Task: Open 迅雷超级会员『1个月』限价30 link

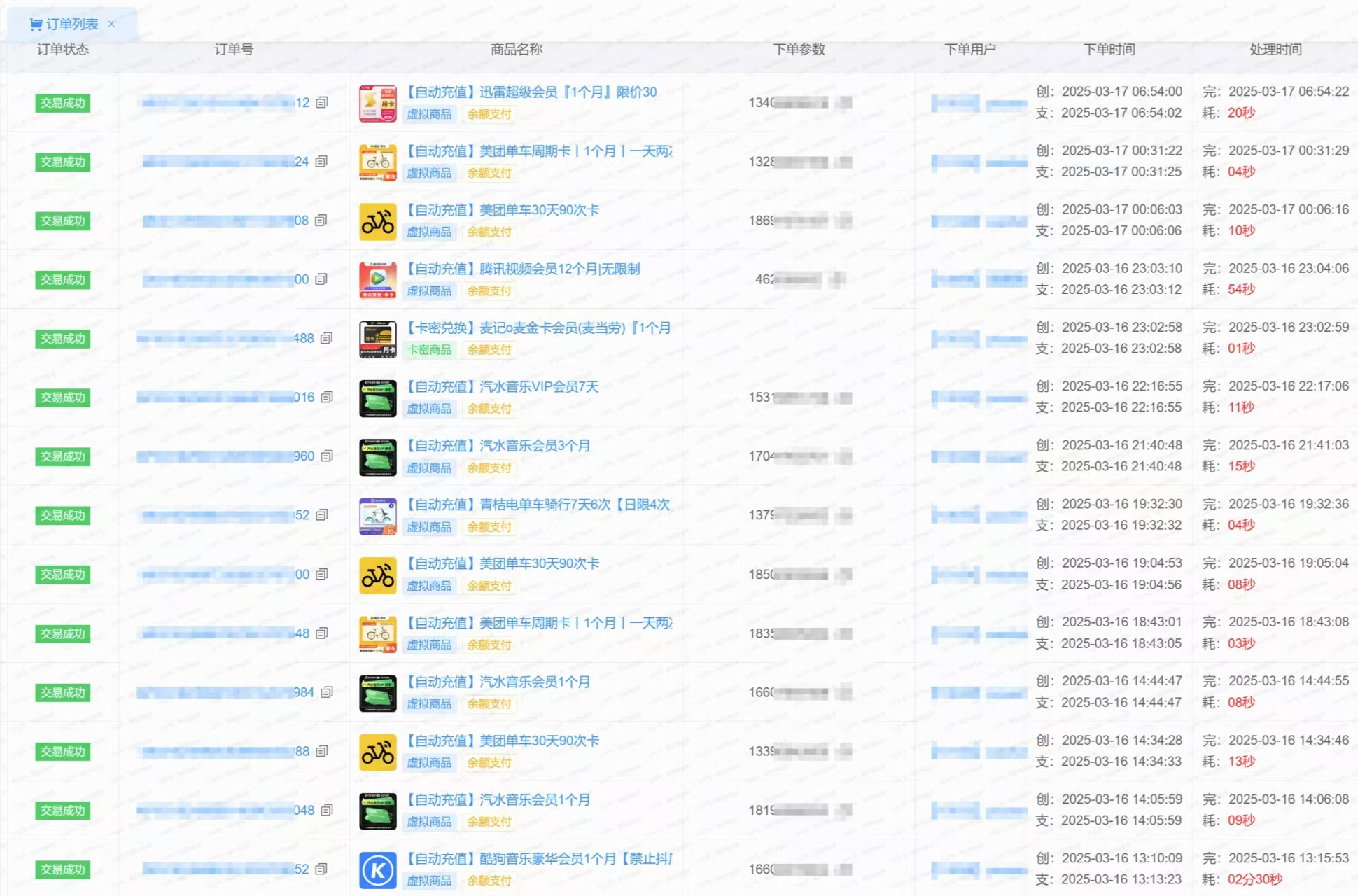Action: (x=531, y=92)
